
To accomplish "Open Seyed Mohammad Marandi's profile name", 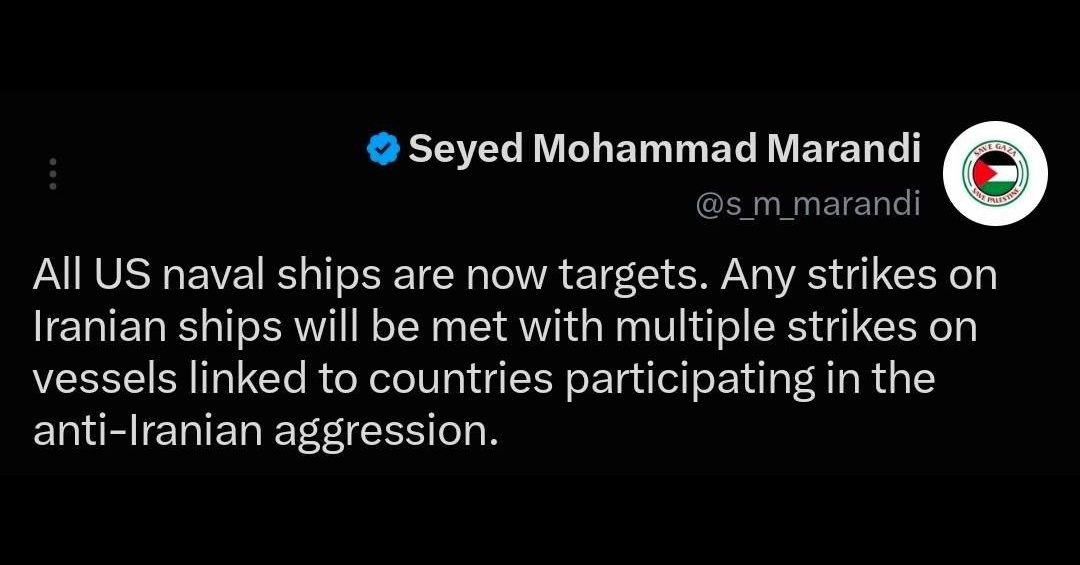I will (x=664, y=149).
